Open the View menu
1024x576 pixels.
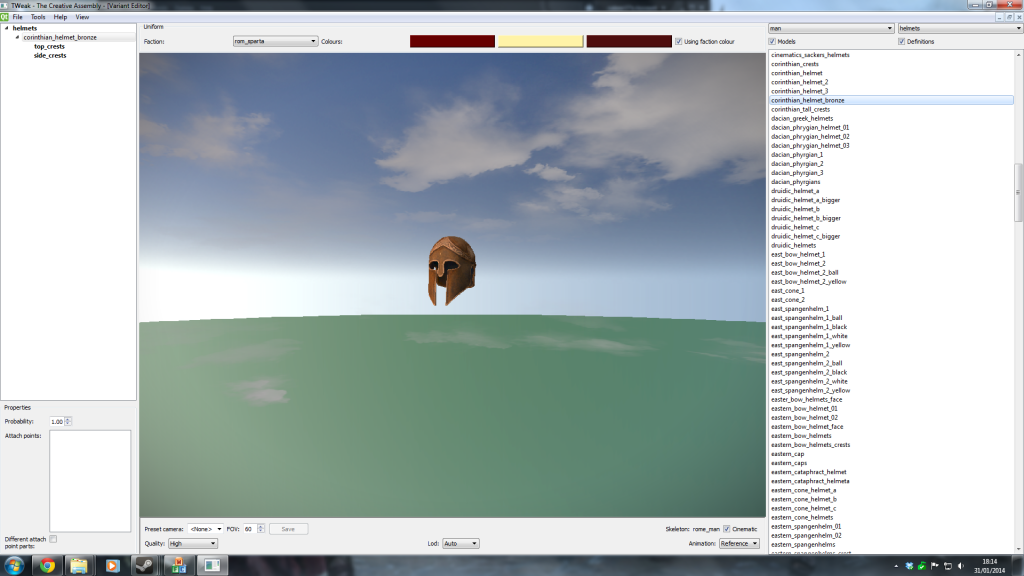[x=82, y=17]
